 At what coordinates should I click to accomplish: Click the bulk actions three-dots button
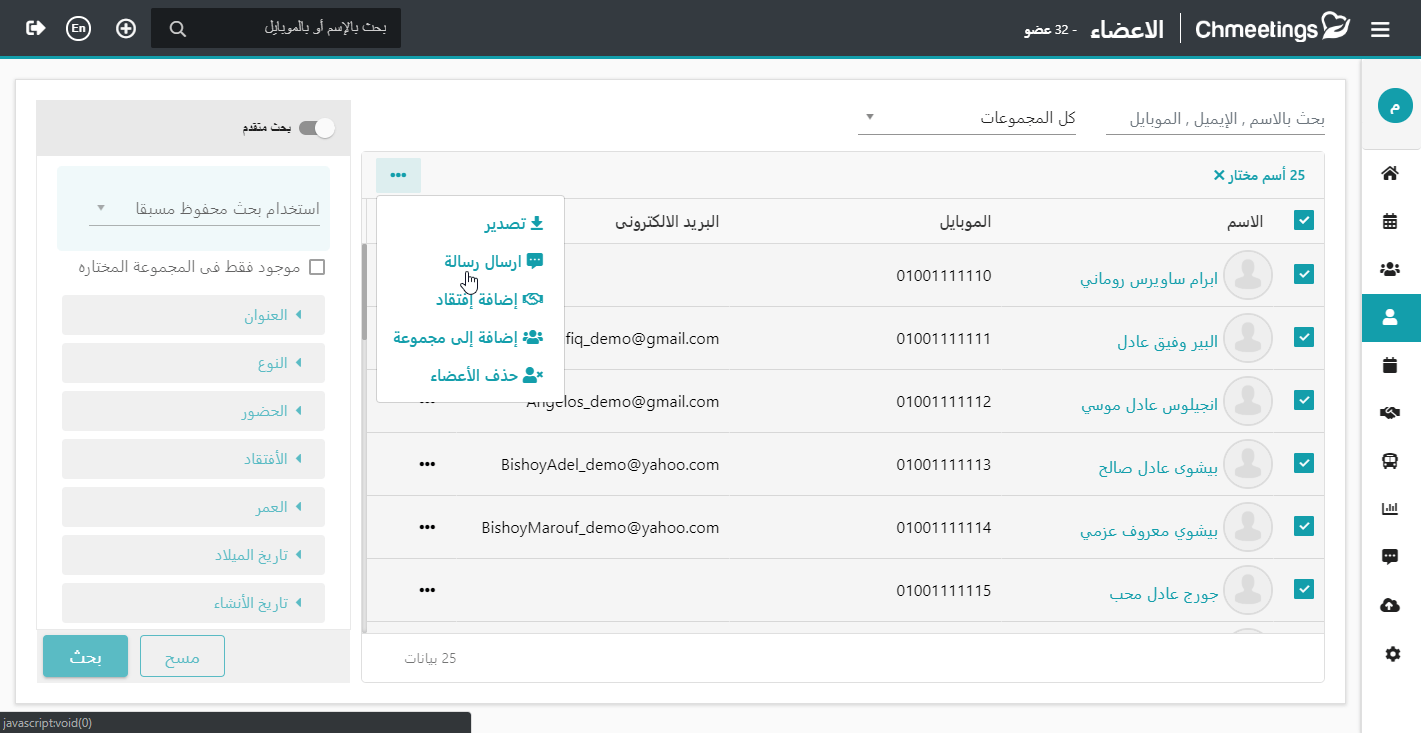pos(399,176)
